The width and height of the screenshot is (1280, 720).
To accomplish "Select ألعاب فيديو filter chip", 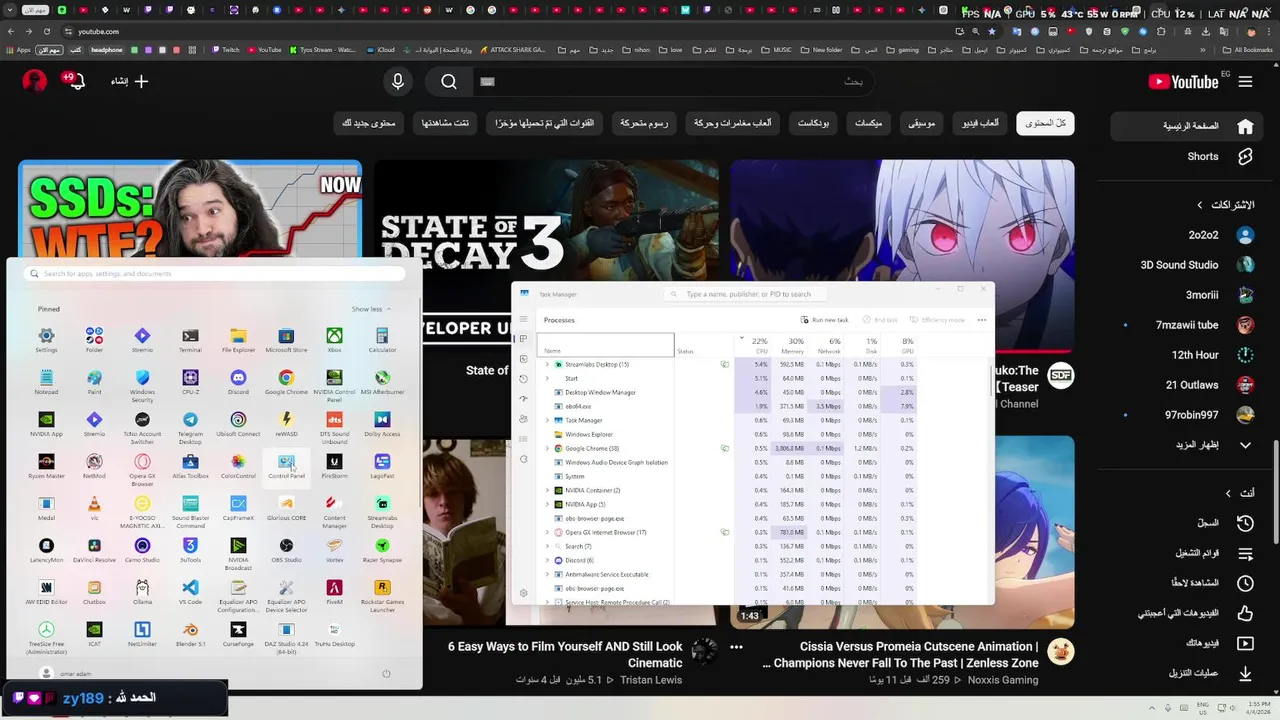I will [x=980, y=123].
